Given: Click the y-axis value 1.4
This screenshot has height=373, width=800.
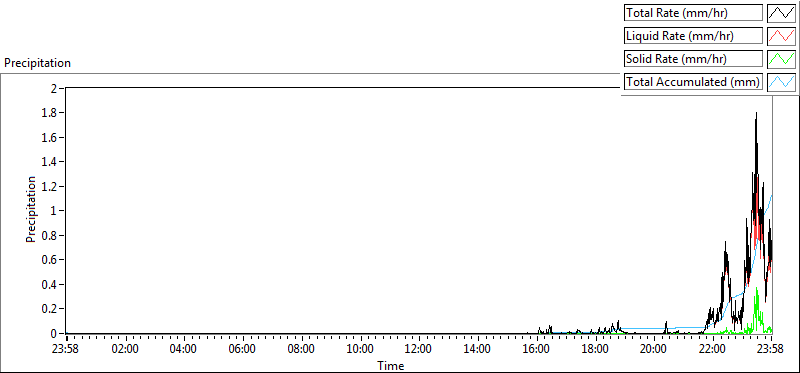Looking at the screenshot, I should (49, 162).
